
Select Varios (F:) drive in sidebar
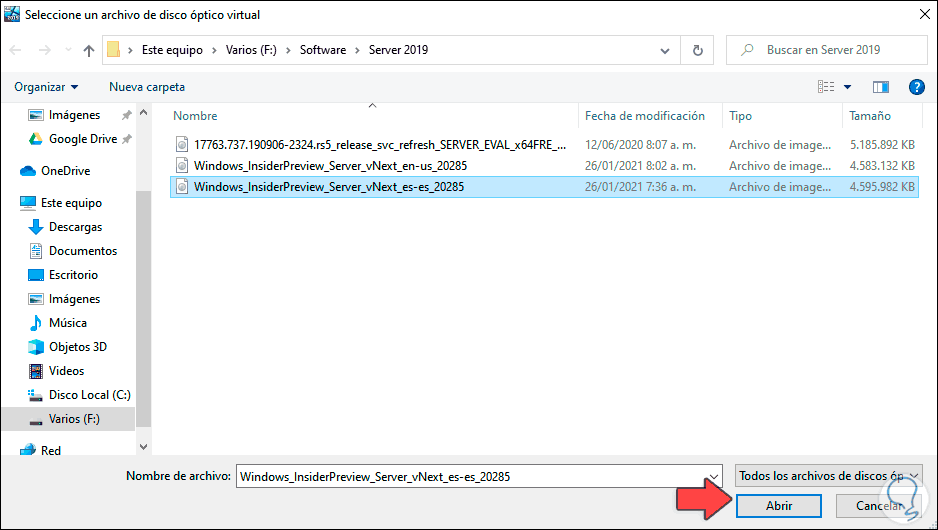click(x=74, y=419)
